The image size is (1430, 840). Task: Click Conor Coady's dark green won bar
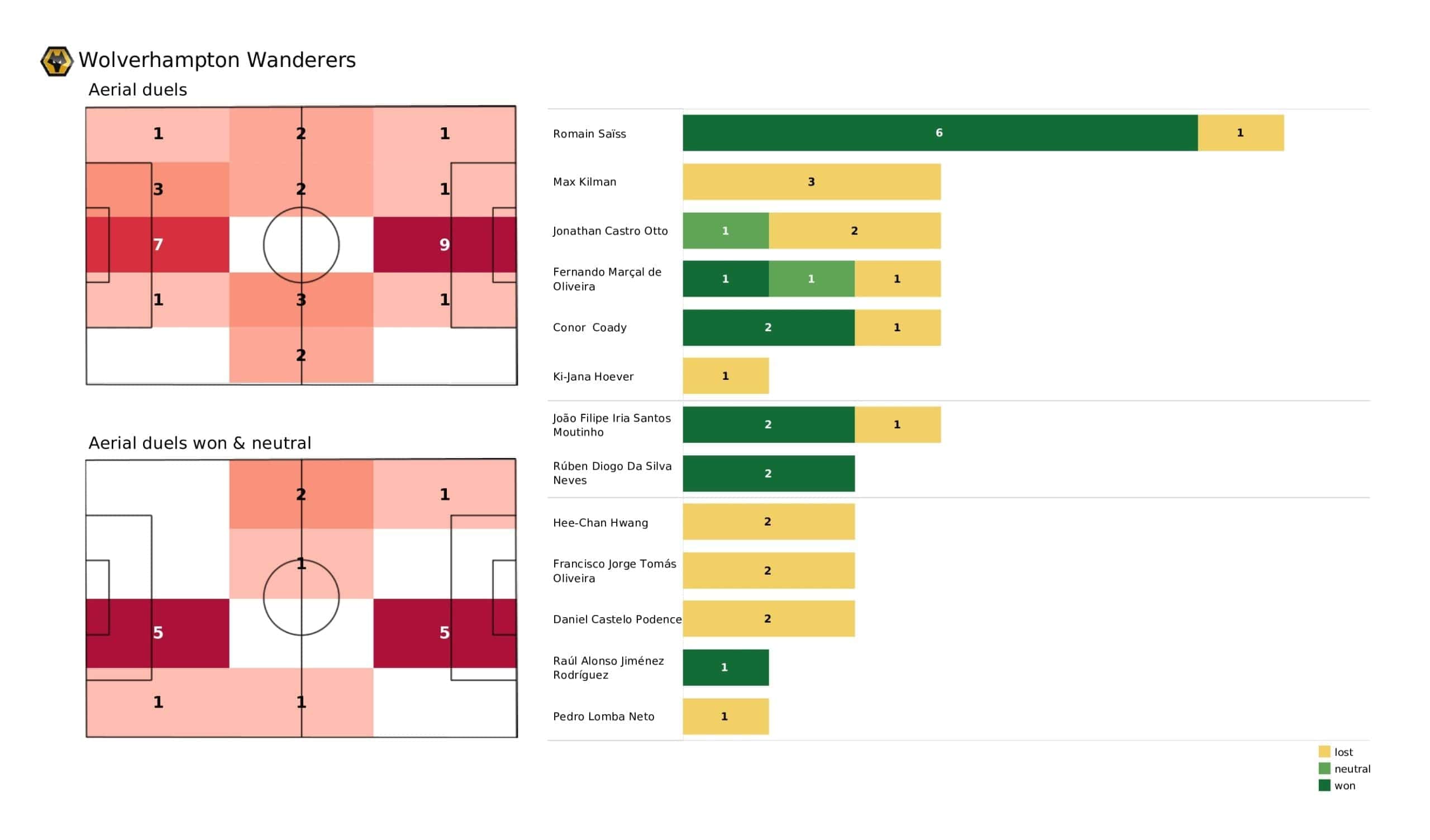[768, 327]
